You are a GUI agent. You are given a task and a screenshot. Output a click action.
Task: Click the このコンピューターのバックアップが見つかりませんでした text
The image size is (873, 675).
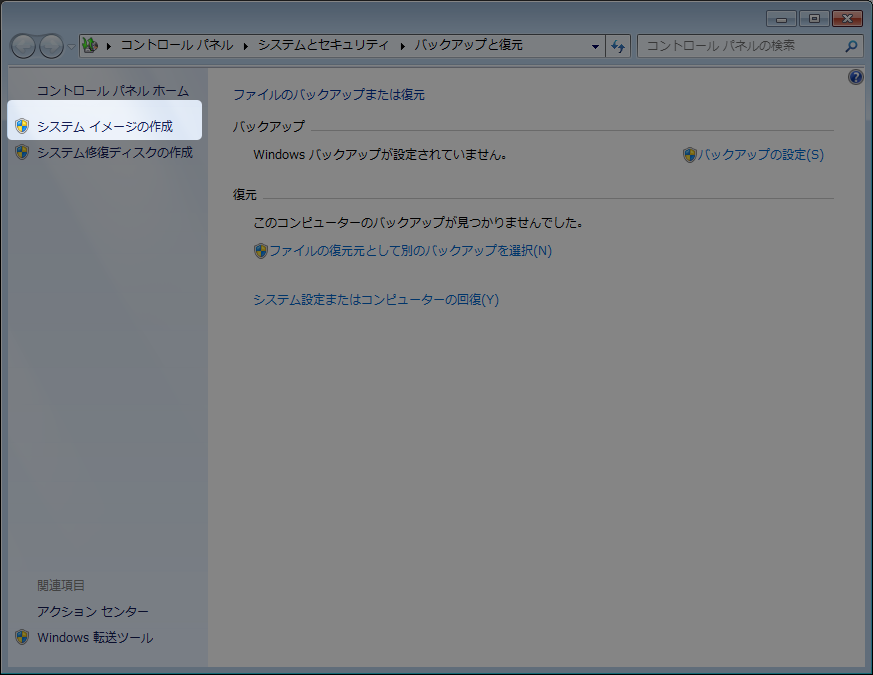(418, 223)
